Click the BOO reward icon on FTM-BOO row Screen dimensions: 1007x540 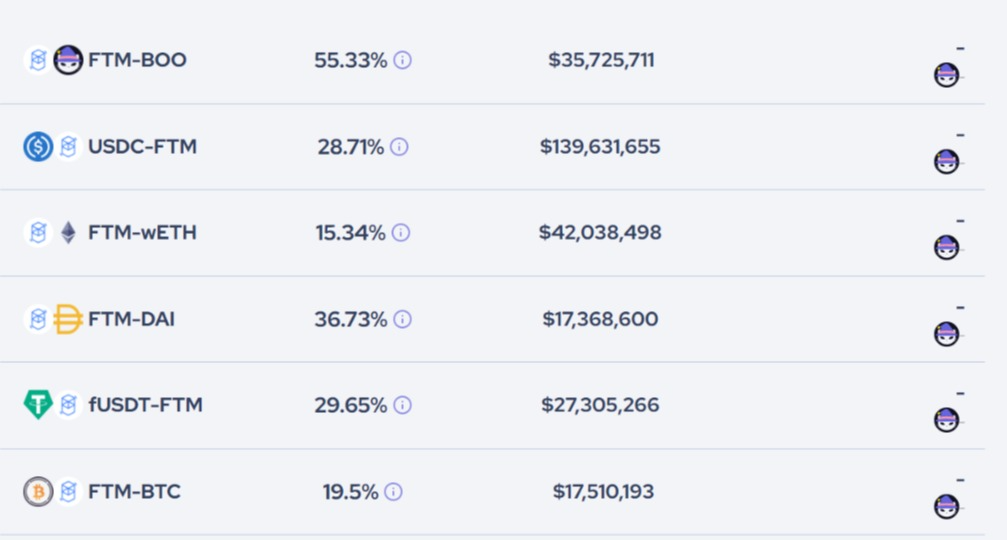tap(946, 75)
